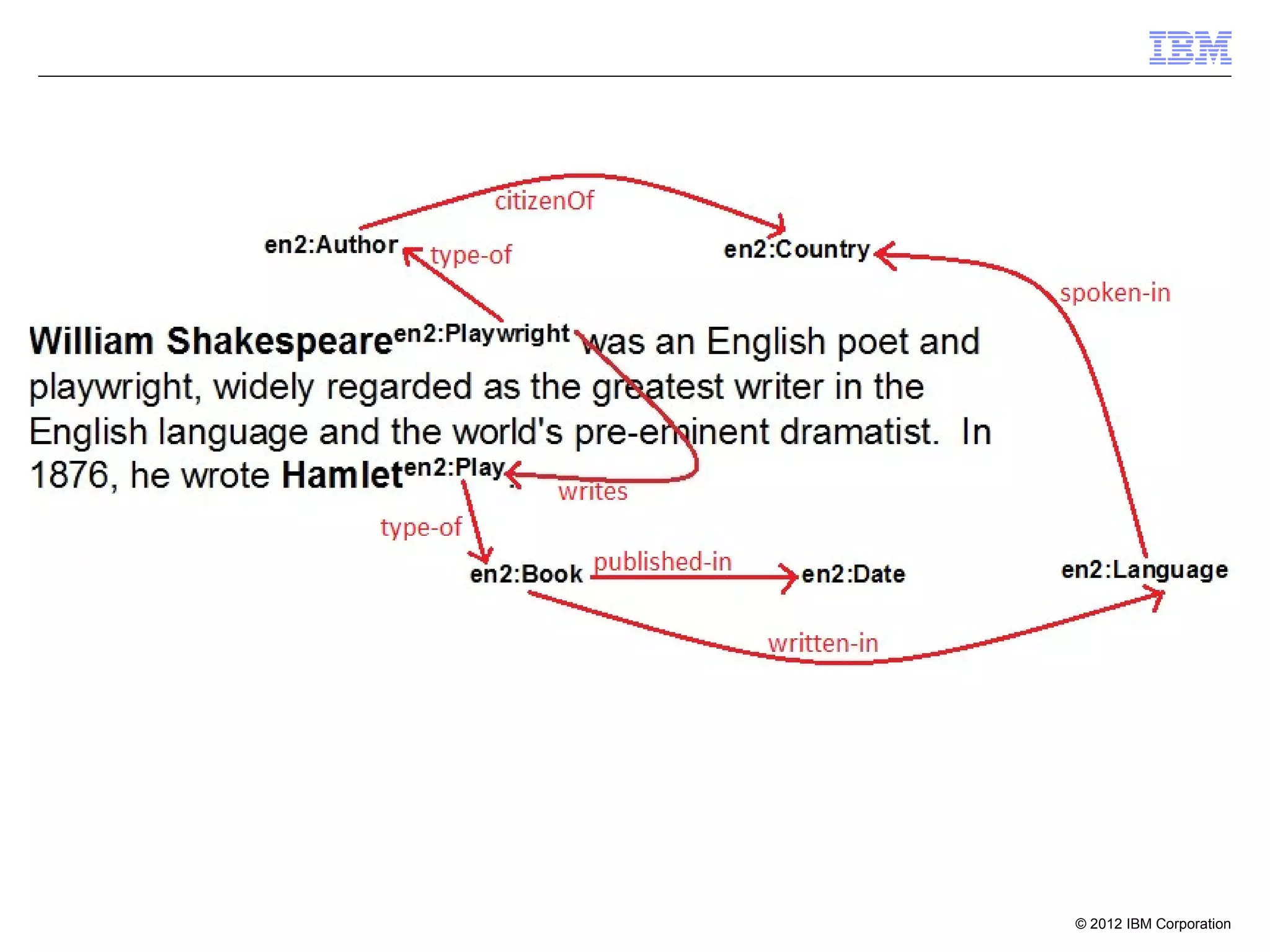Click the 2012 IBM Corporation copyright text

point(1152,923)
